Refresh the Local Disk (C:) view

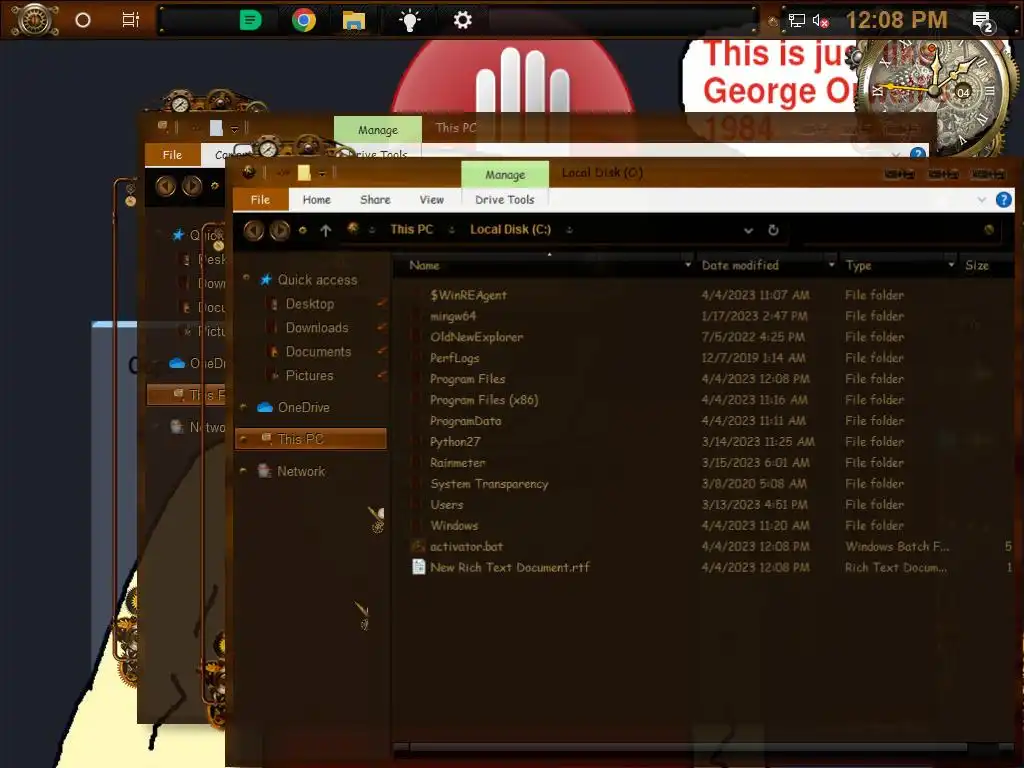point(773,230)
